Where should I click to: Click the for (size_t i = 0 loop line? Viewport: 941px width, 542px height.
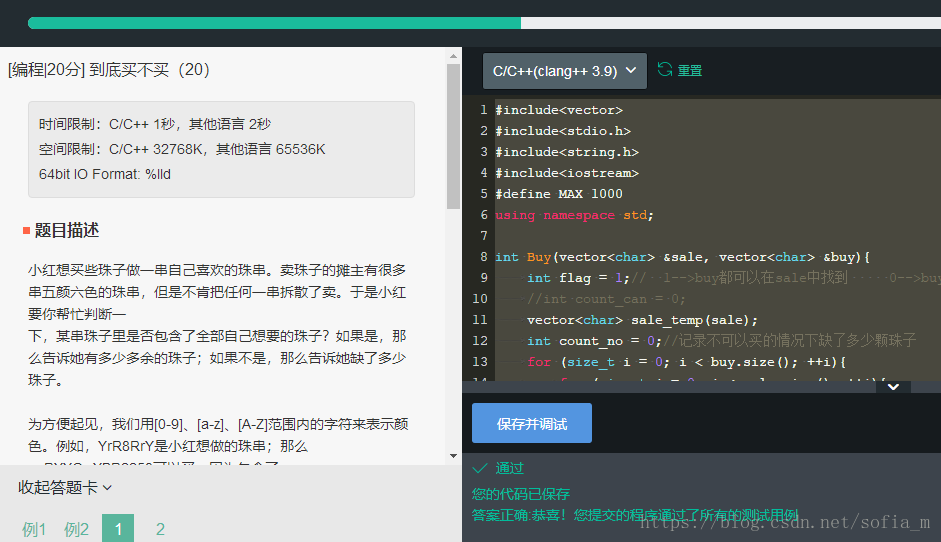(x=687, y=362)
